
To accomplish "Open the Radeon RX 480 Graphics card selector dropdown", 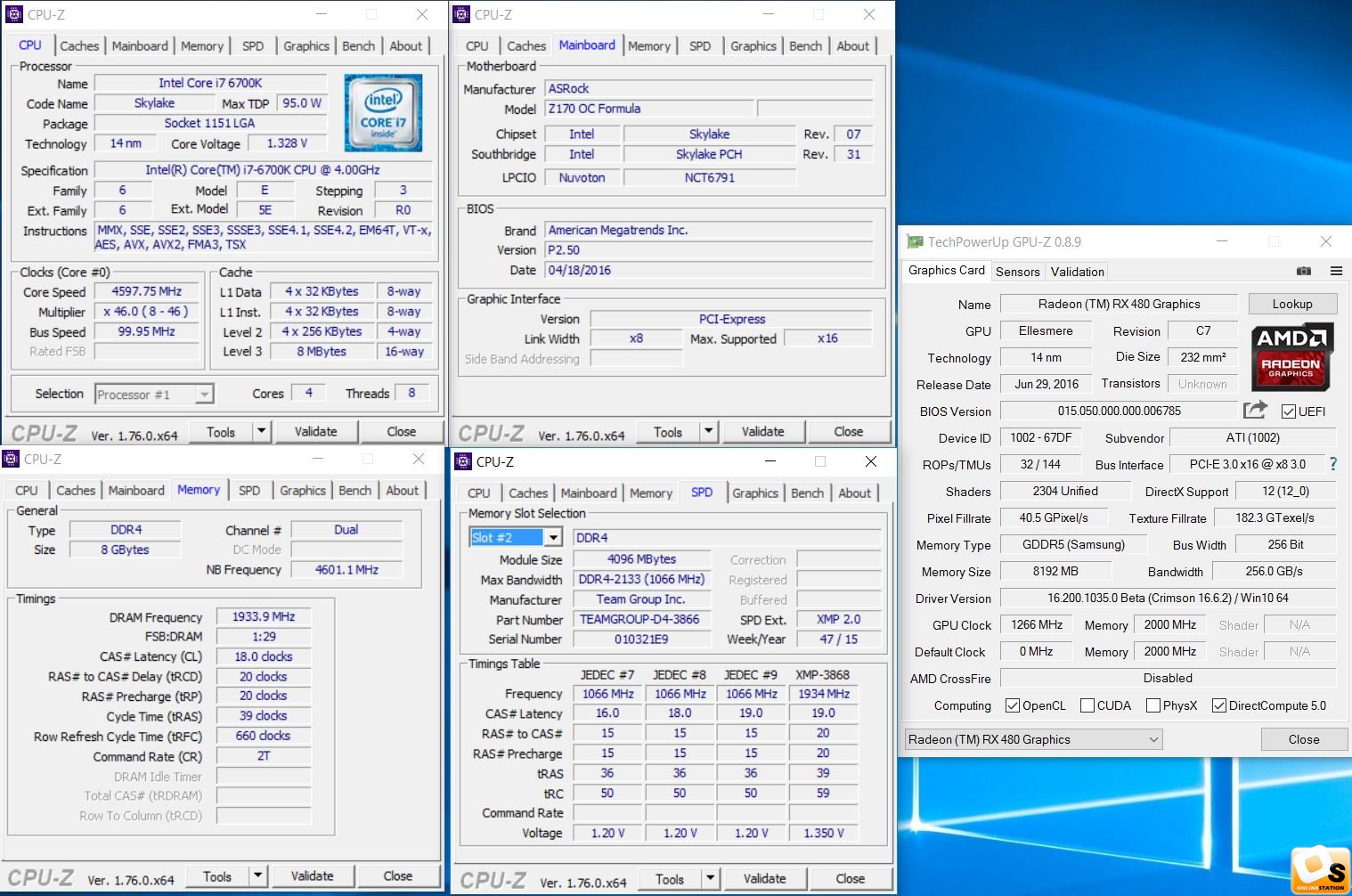I will click(x=1033, y=739).
